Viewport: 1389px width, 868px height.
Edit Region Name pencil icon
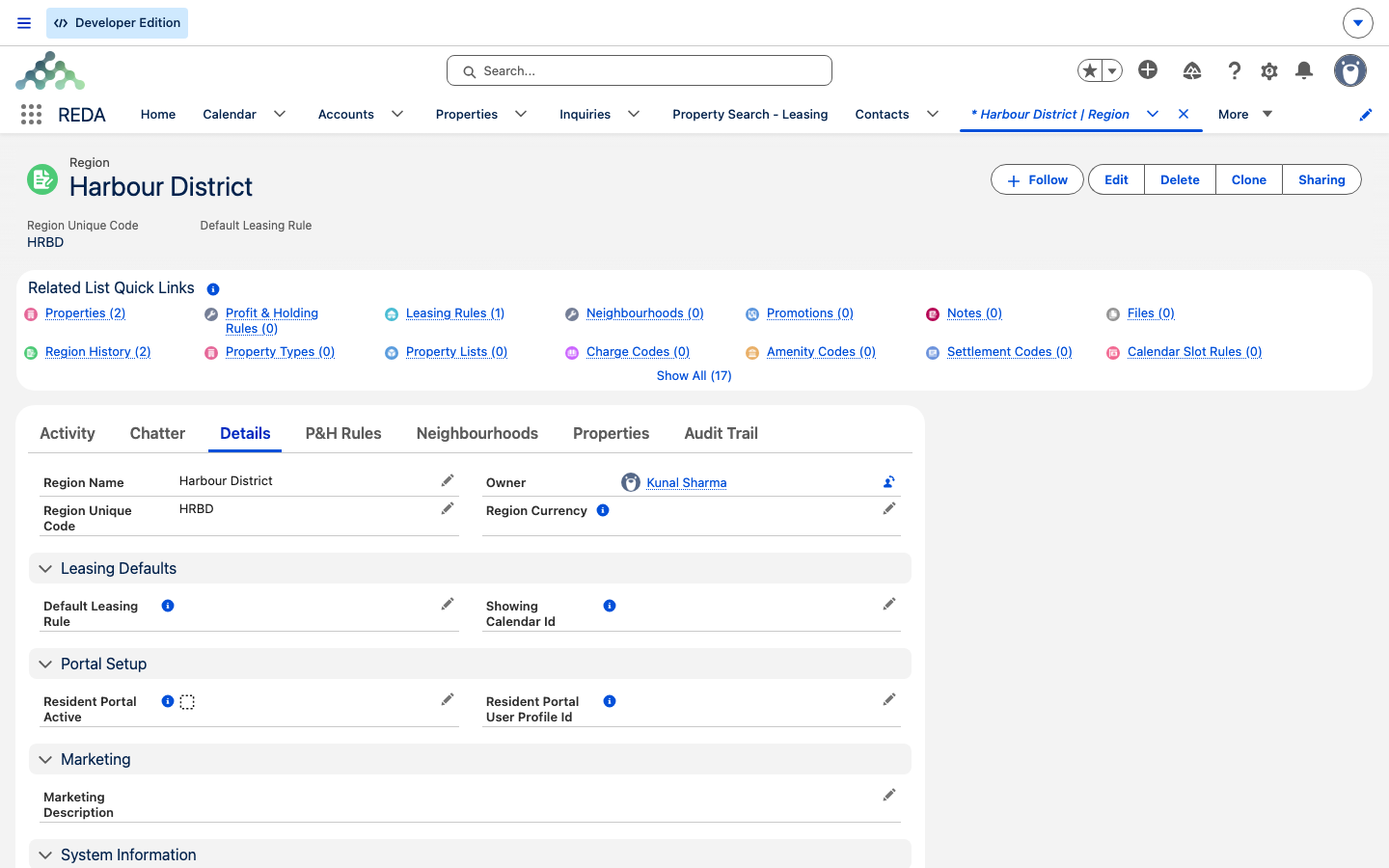(x=448, y=480)
